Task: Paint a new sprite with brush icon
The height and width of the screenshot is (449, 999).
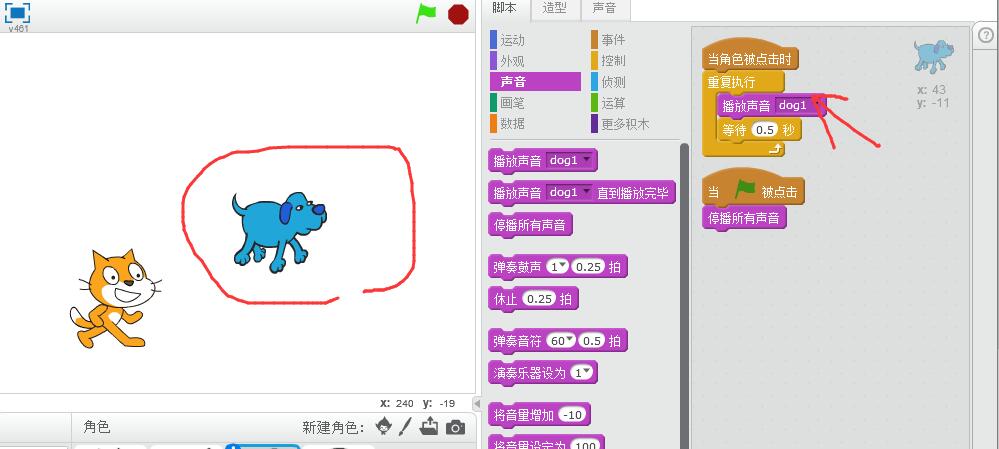Action: (405, 426)
